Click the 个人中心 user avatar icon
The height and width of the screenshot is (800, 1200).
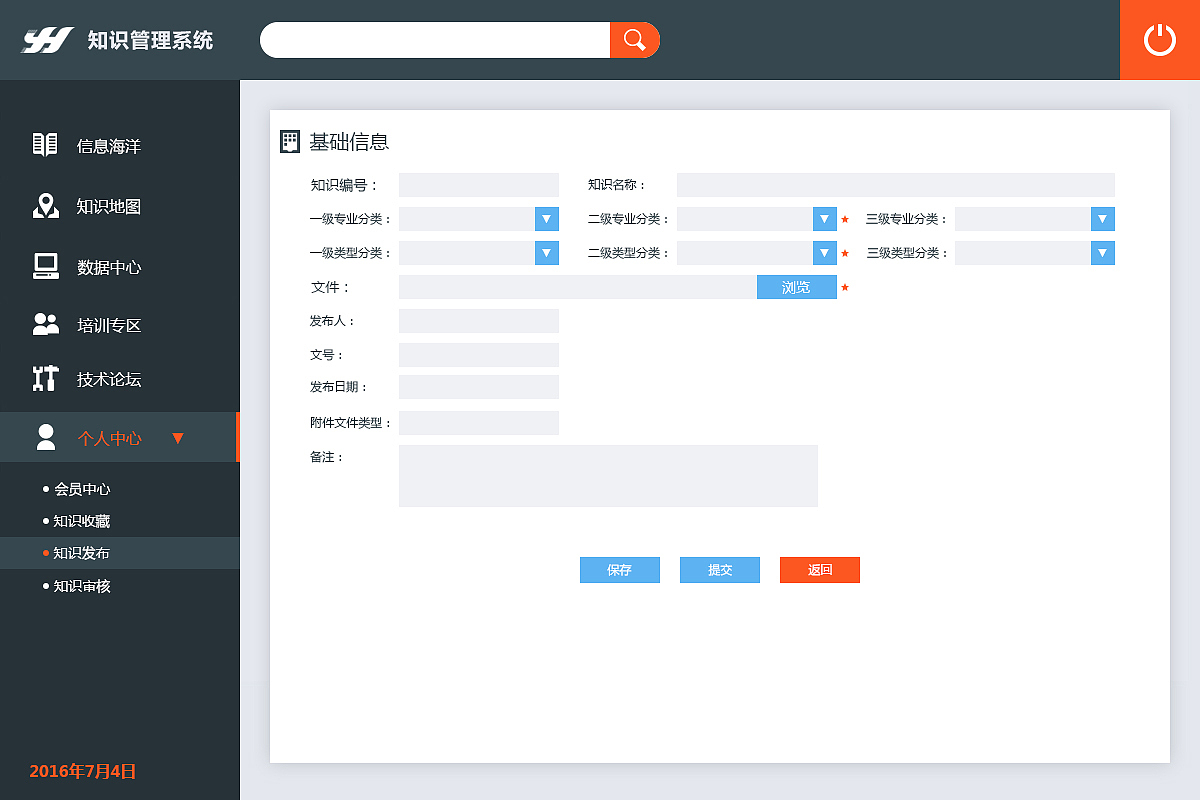(45, 436)
